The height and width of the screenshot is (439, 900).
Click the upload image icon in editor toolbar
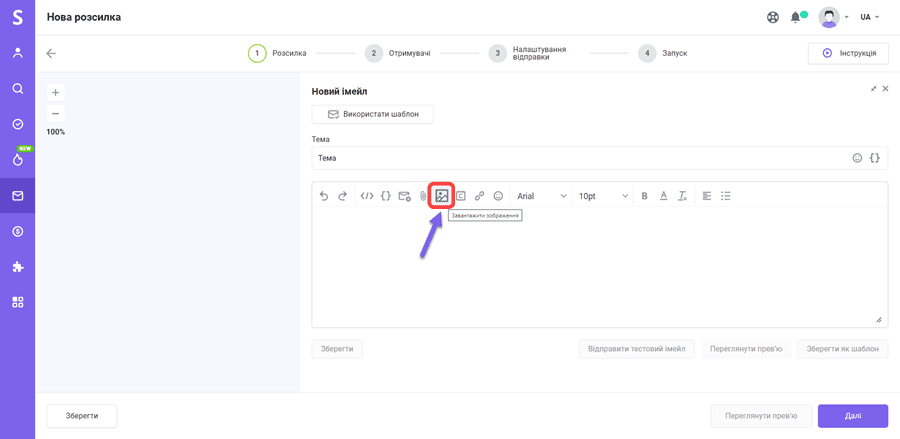[442, 196]
